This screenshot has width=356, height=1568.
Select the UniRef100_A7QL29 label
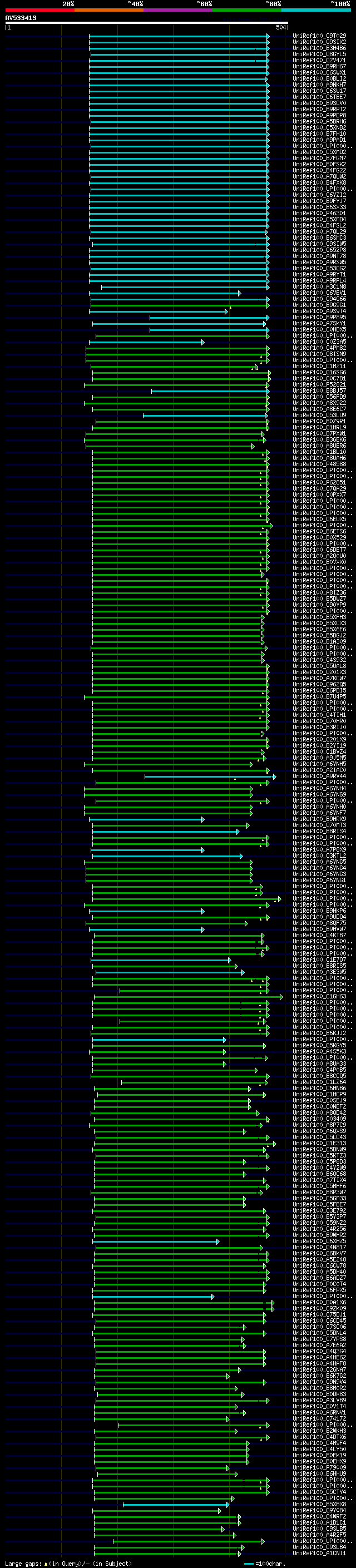[x=319, y=231]
